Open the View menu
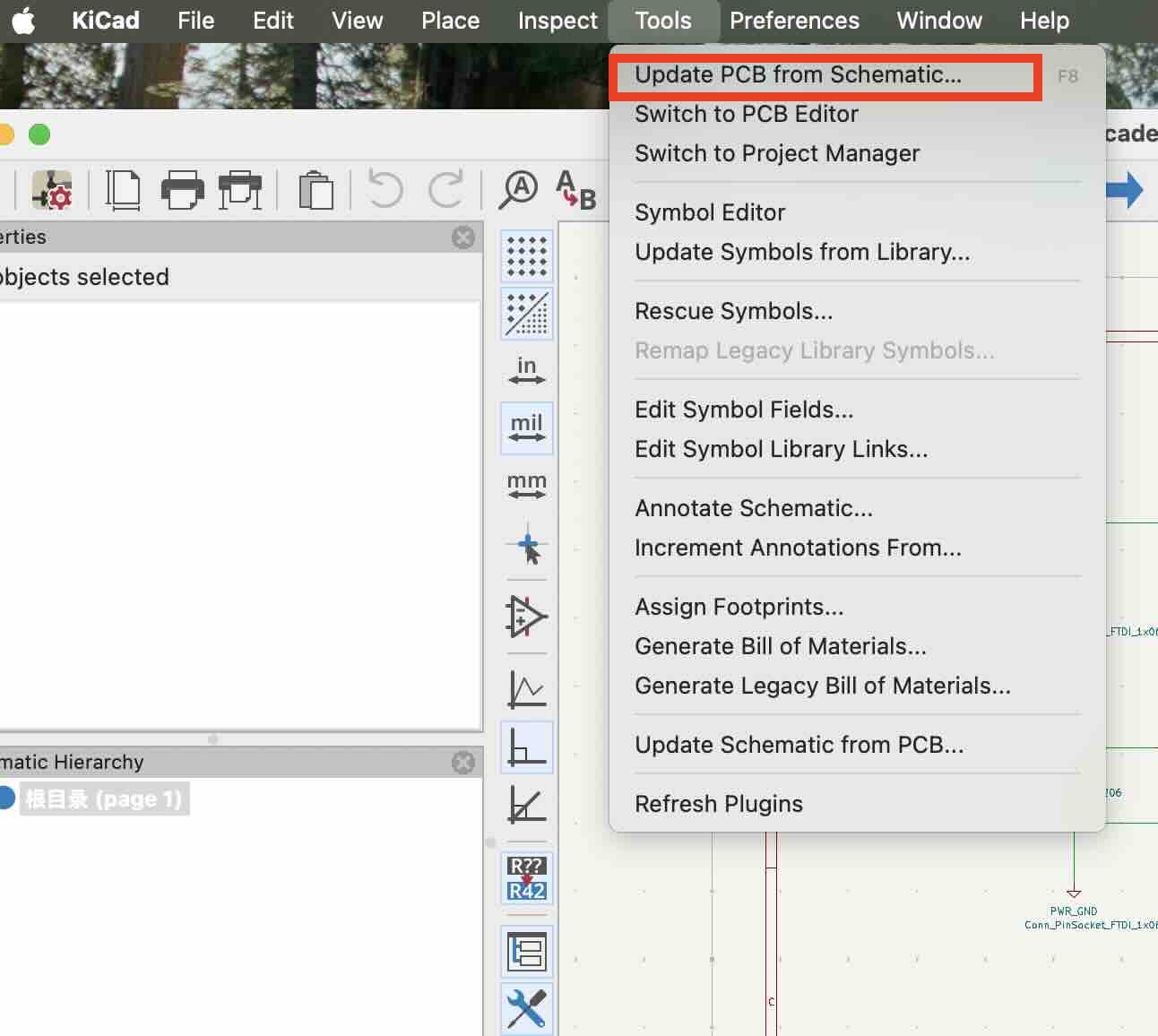 357,21
